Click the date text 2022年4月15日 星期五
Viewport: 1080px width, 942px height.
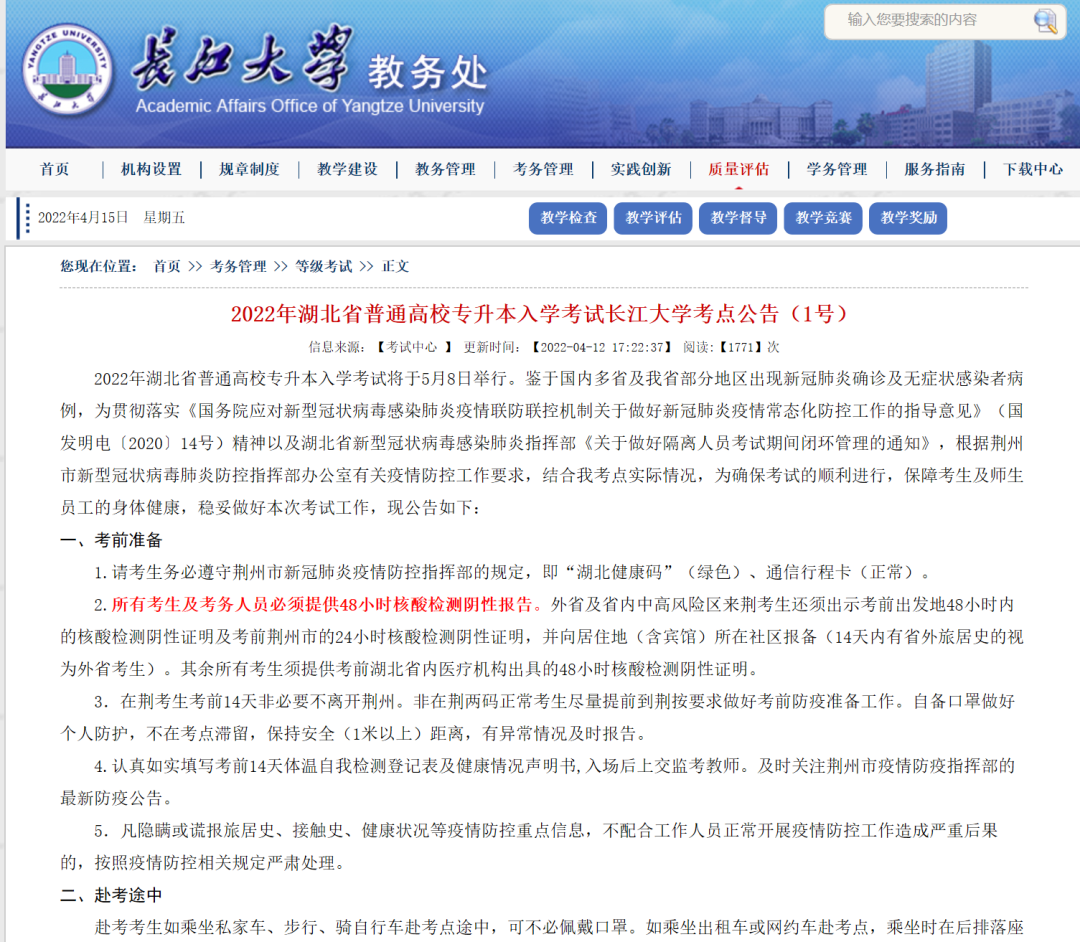click(x=112, y=218)
